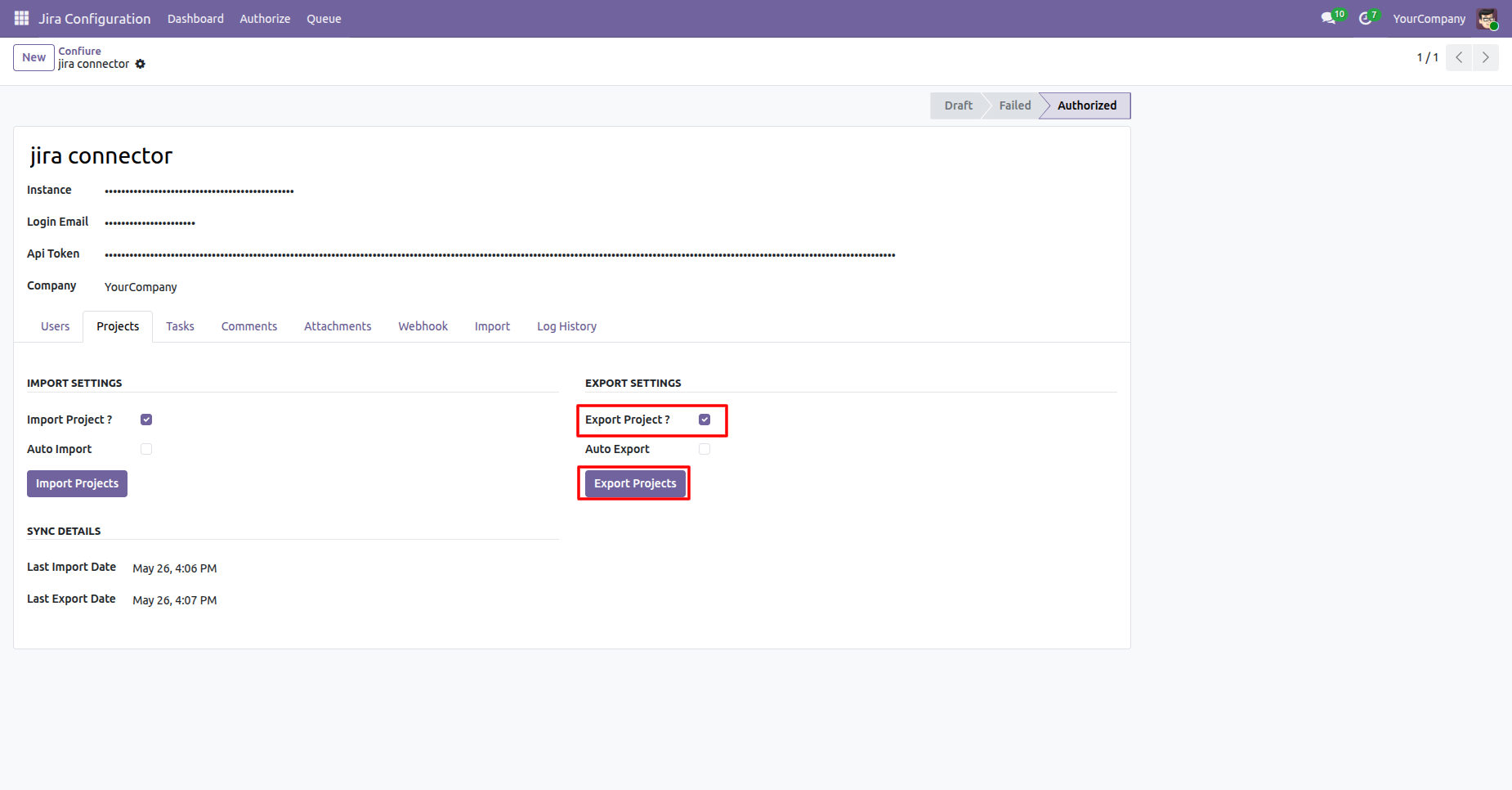The width and height of the screenshot is (1512, 790).
Task: Follow the Confiure breadcrumb link
Action: (x=79, y=51)
